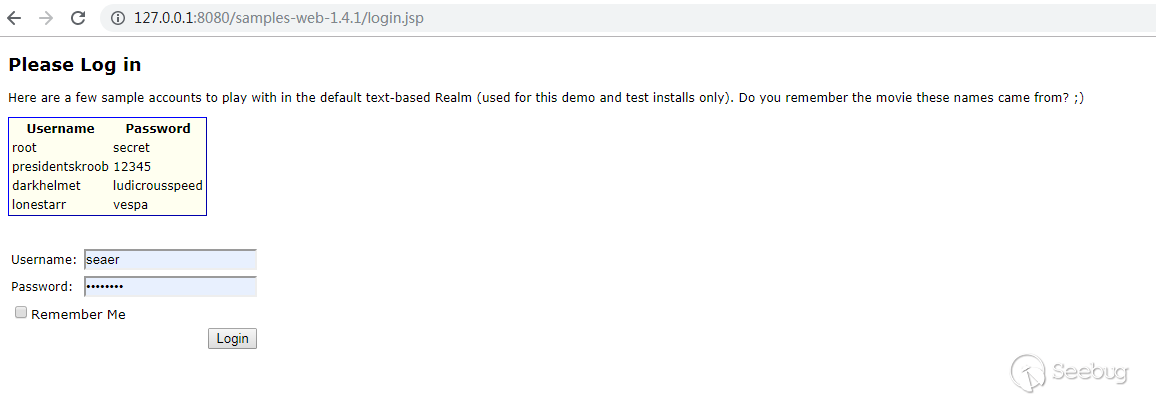Click the 'Please Log in' heading
1156x400 pixels.
point(74,65)
